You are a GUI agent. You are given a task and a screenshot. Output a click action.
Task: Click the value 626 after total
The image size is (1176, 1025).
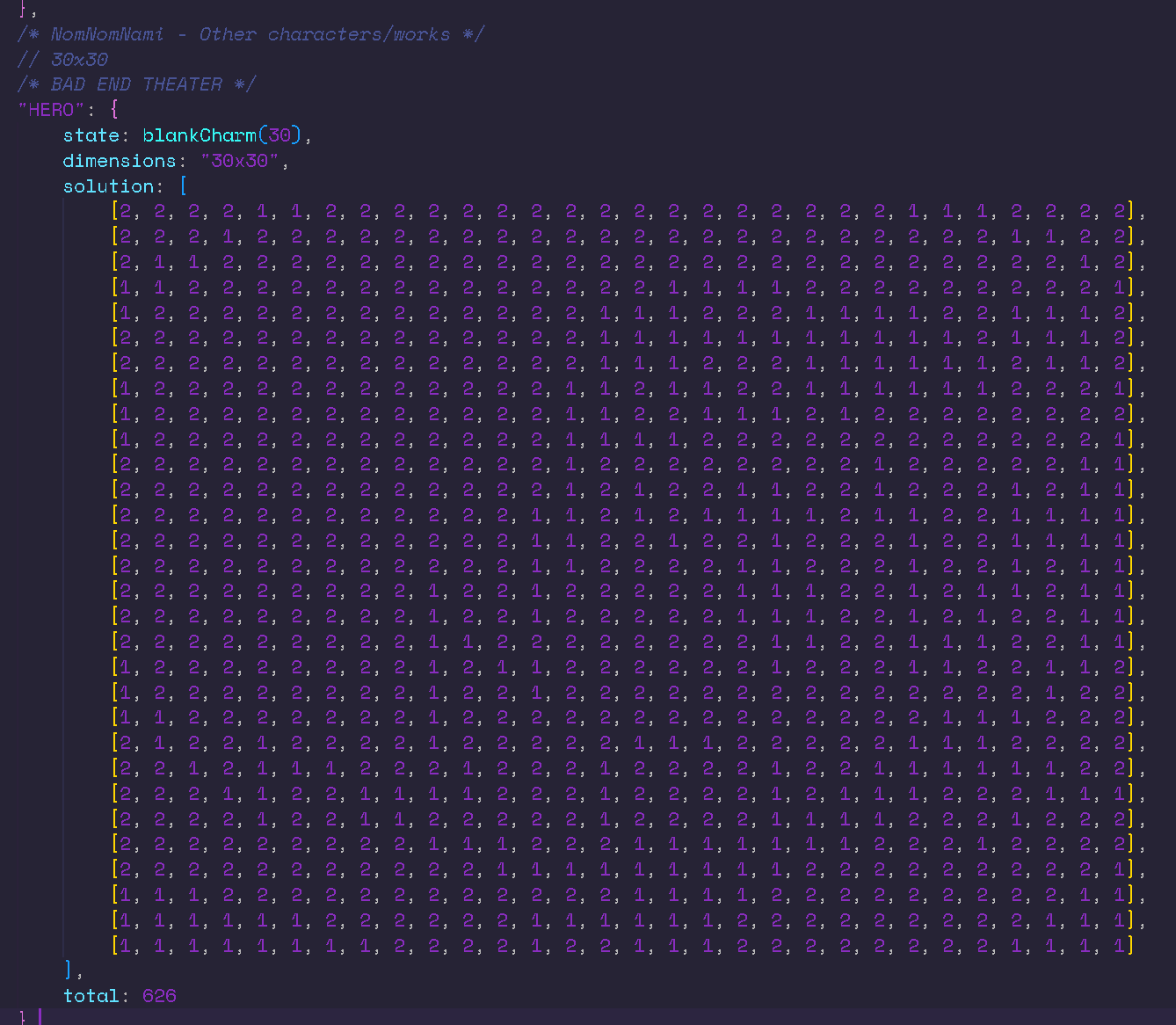(x=159, y=996)
